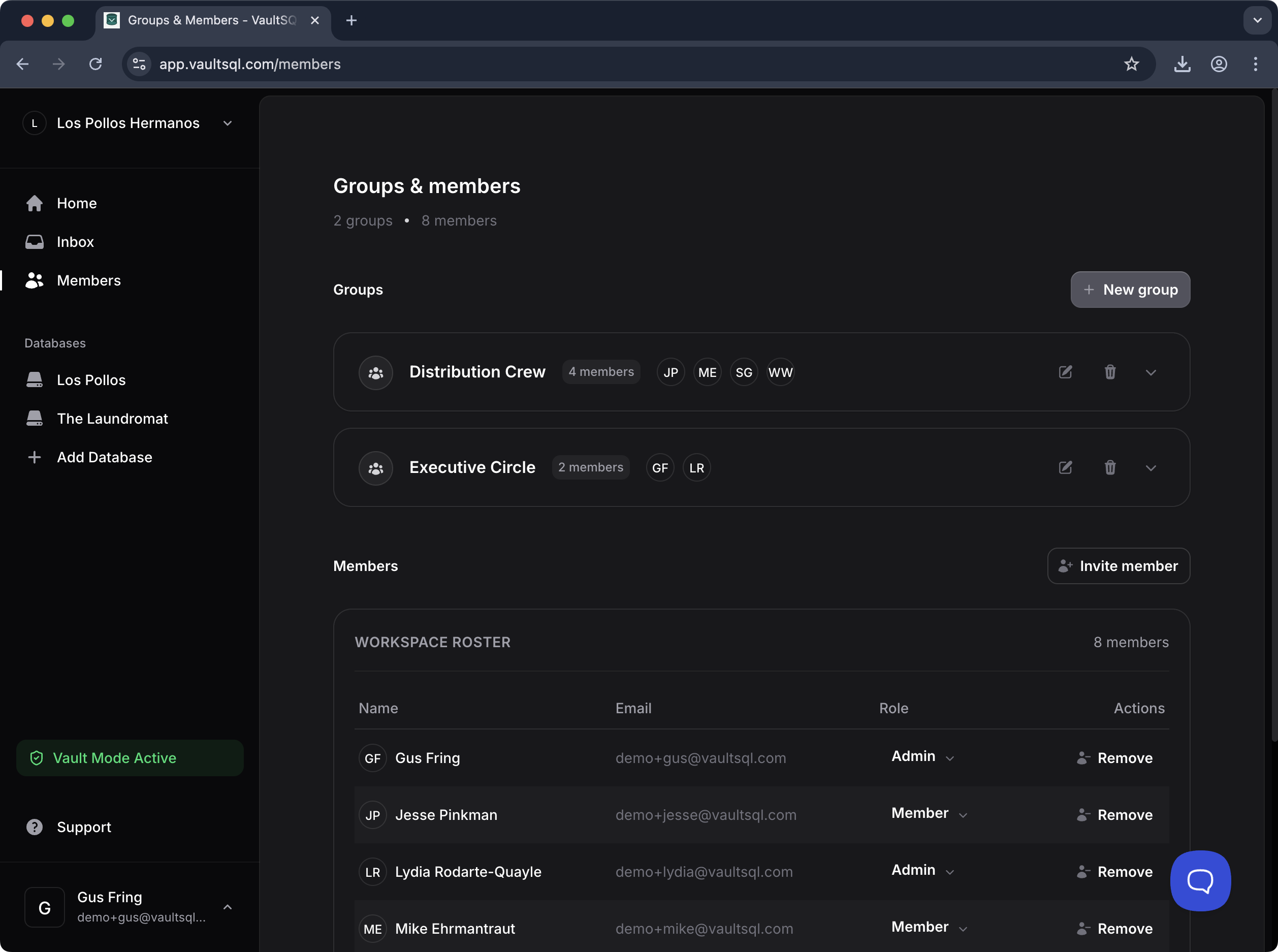Screen dimensions: 1278x952
Task: Open the chat support widget
Action: click(1200, 881)
